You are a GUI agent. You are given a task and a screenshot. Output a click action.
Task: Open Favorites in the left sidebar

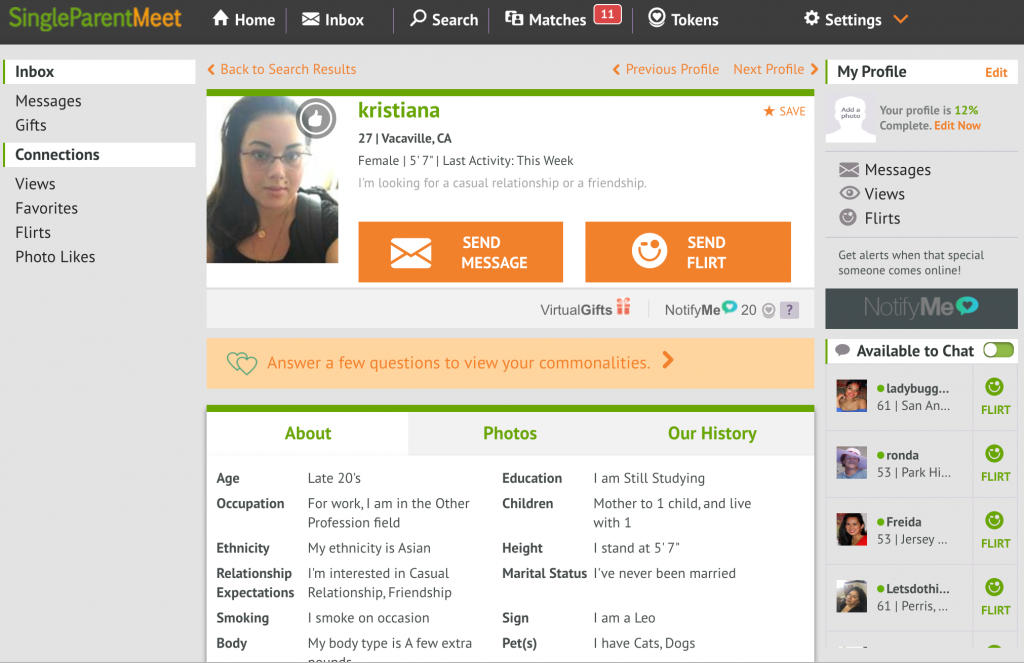(x=46, y=208)
